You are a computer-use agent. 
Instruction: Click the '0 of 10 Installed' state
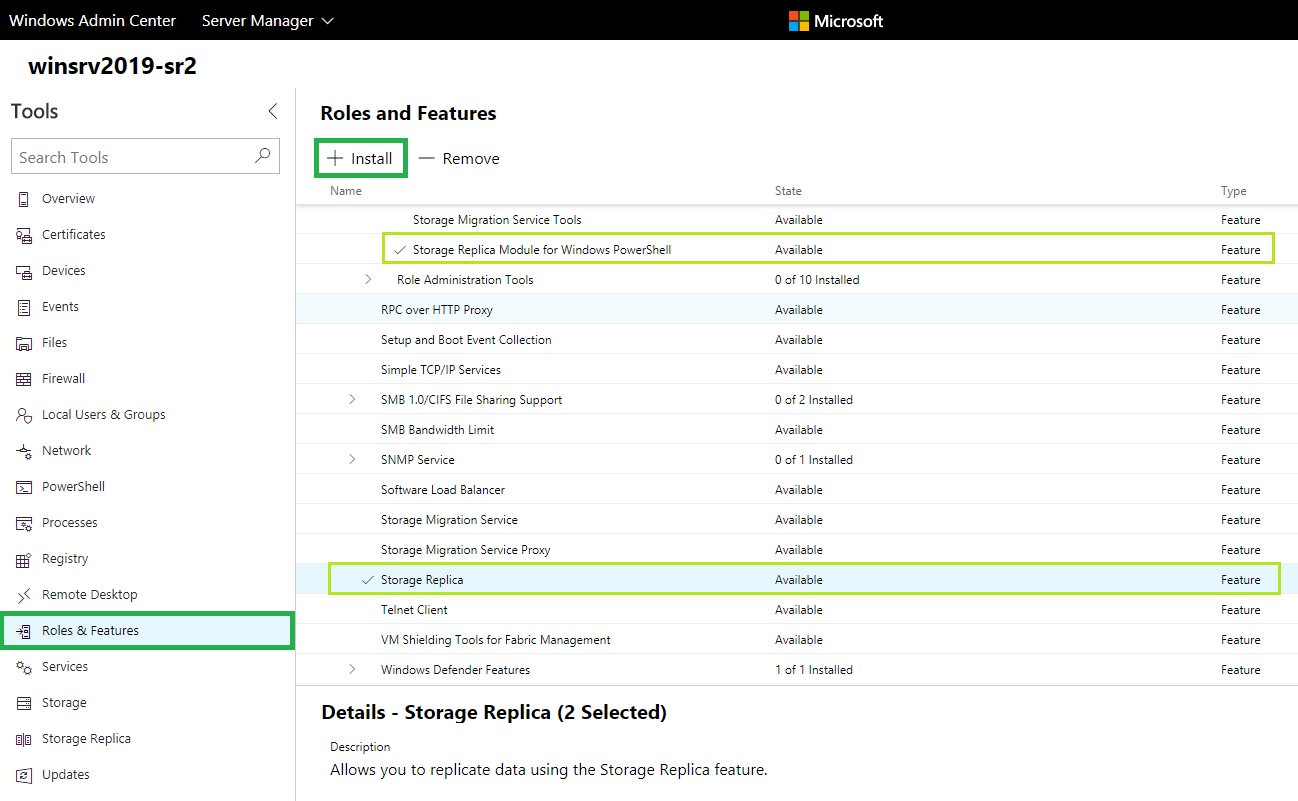tap(817, 280)
